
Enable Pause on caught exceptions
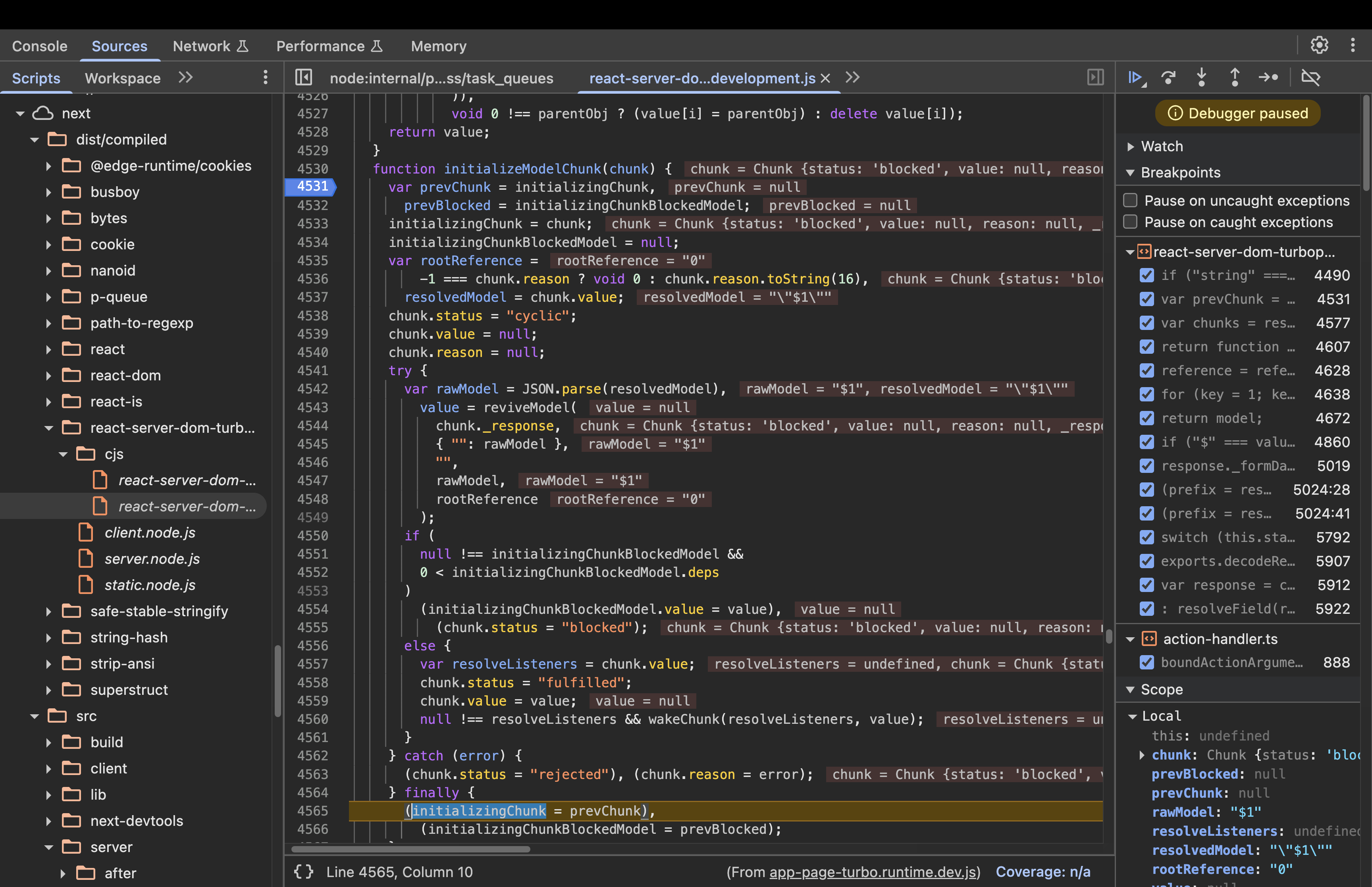coord(1131,222)
